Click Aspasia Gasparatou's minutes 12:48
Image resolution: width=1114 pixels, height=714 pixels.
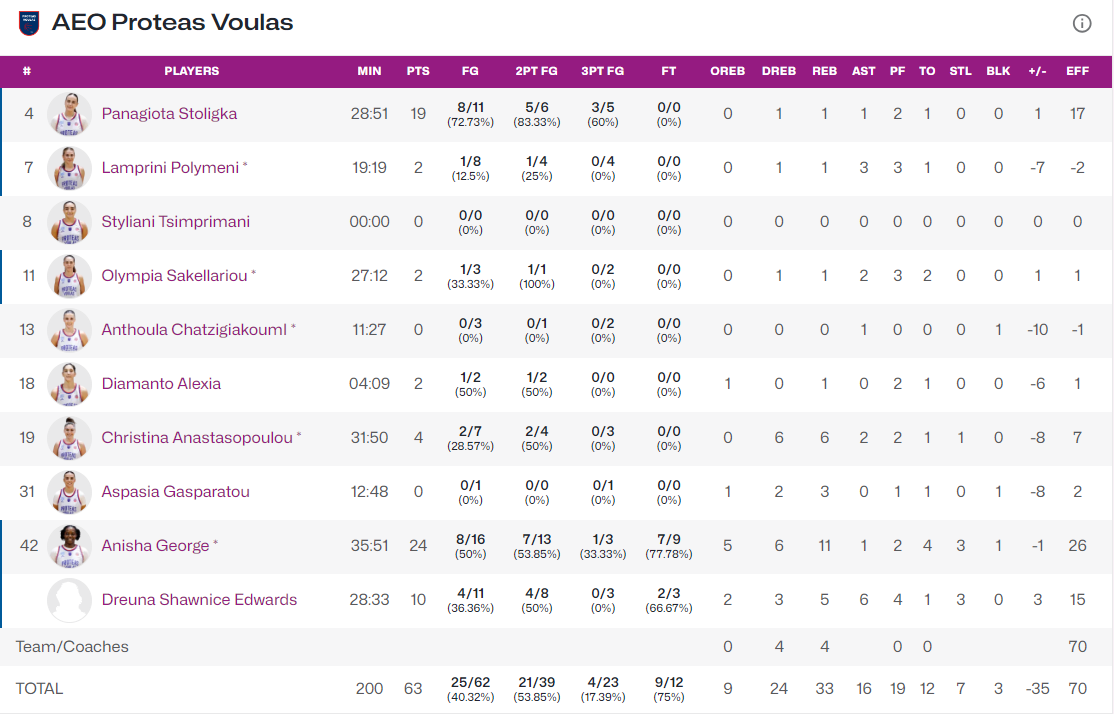[369, 492]
